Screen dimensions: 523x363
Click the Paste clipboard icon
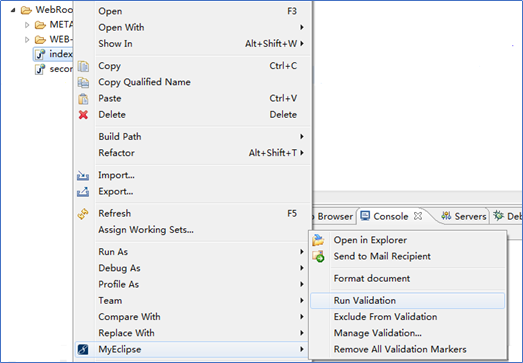[x=83, y=99]
